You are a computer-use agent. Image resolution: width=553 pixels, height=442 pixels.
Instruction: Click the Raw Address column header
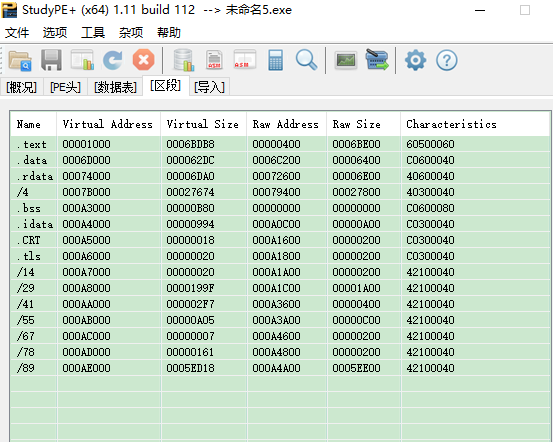coord(286,124)
